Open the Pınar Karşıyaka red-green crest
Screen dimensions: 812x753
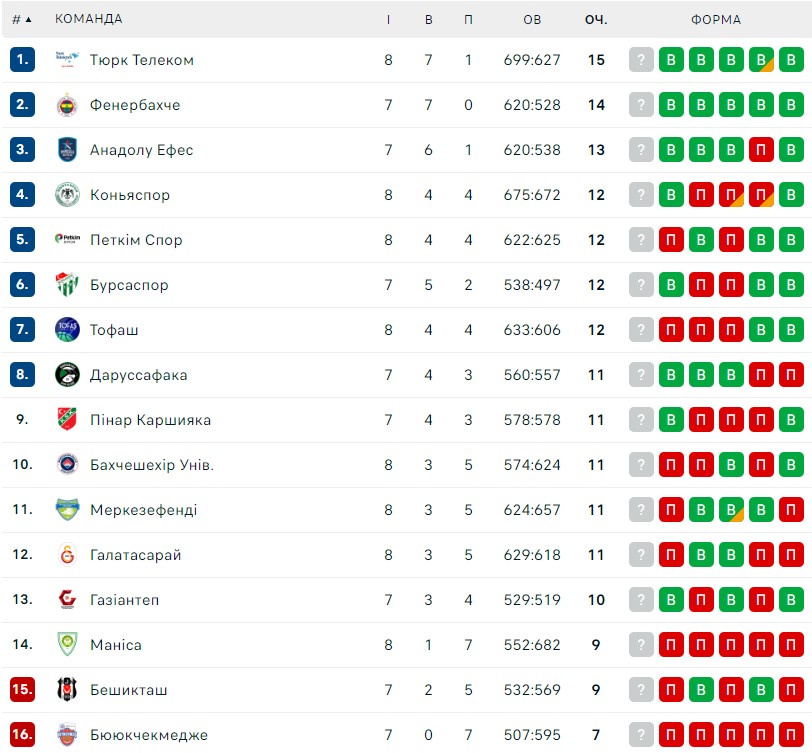pos(67,420)
